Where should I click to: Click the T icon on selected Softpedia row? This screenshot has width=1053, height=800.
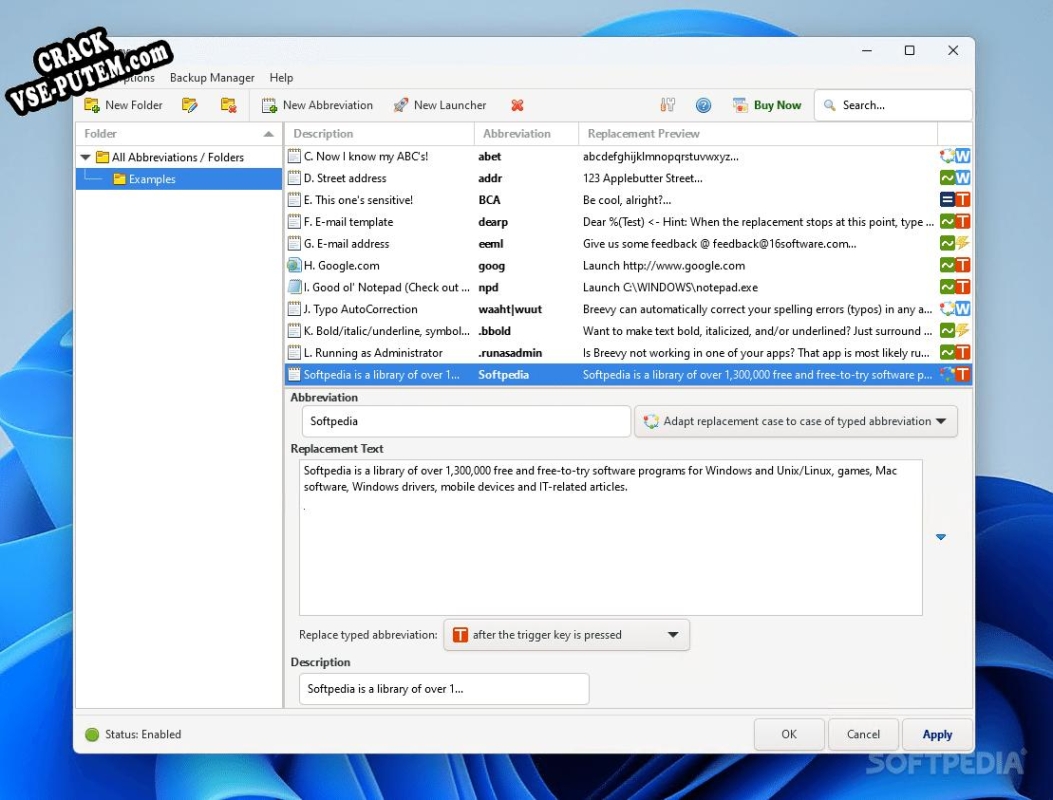pyautogui.click(x=962, y=375)
